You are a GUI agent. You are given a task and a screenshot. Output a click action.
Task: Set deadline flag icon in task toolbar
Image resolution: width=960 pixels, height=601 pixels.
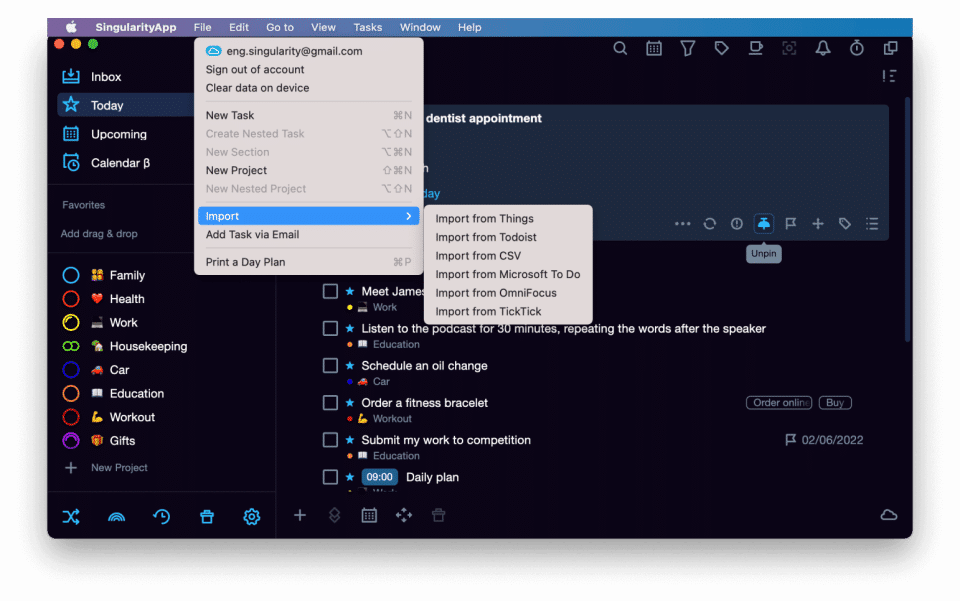click(790, 224)
